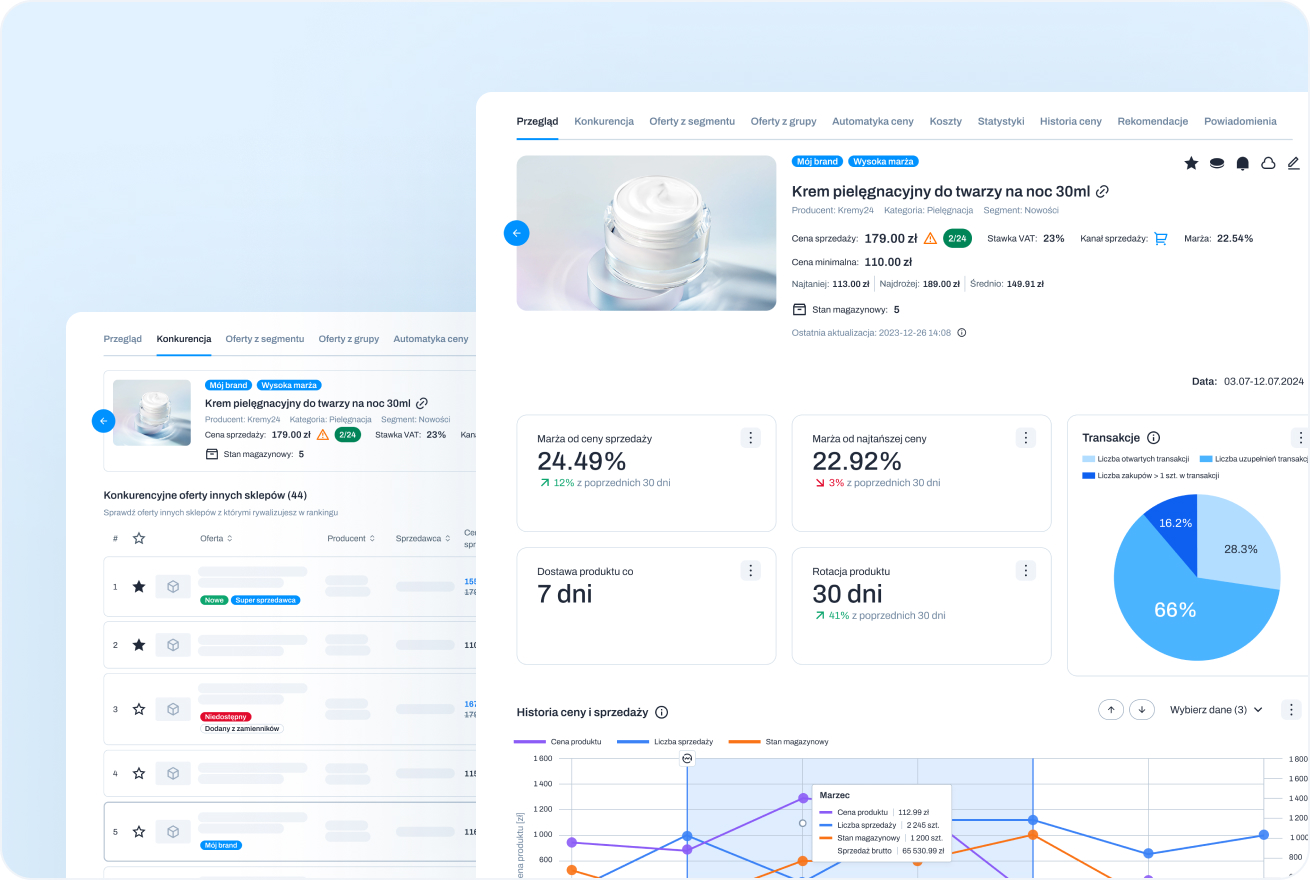Sort by the Sprzedawca column header
The width and height of the screenshot is (1310, 880).
(422, 538)
